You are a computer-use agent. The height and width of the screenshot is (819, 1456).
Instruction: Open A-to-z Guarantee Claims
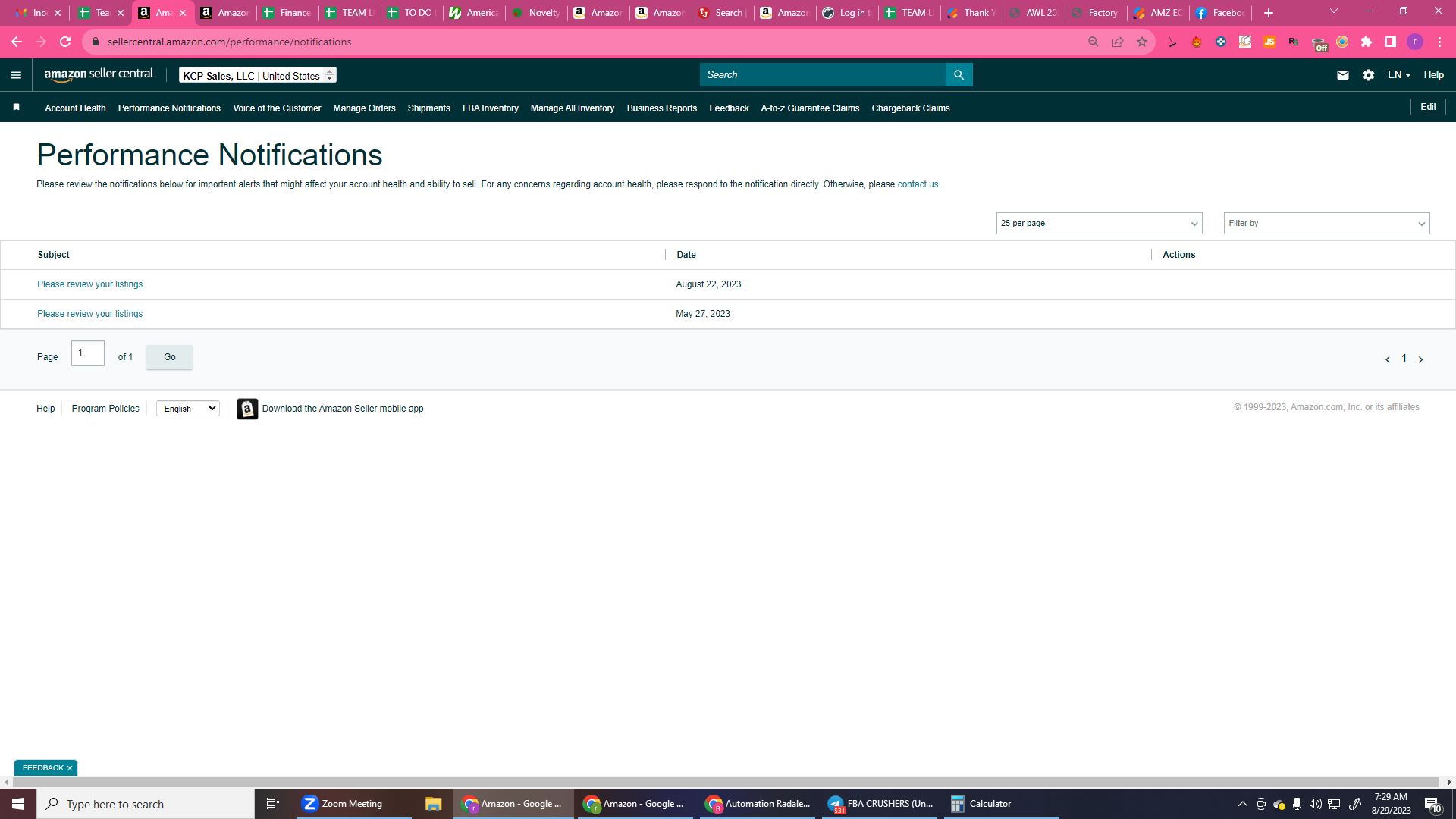click(810, 108)
